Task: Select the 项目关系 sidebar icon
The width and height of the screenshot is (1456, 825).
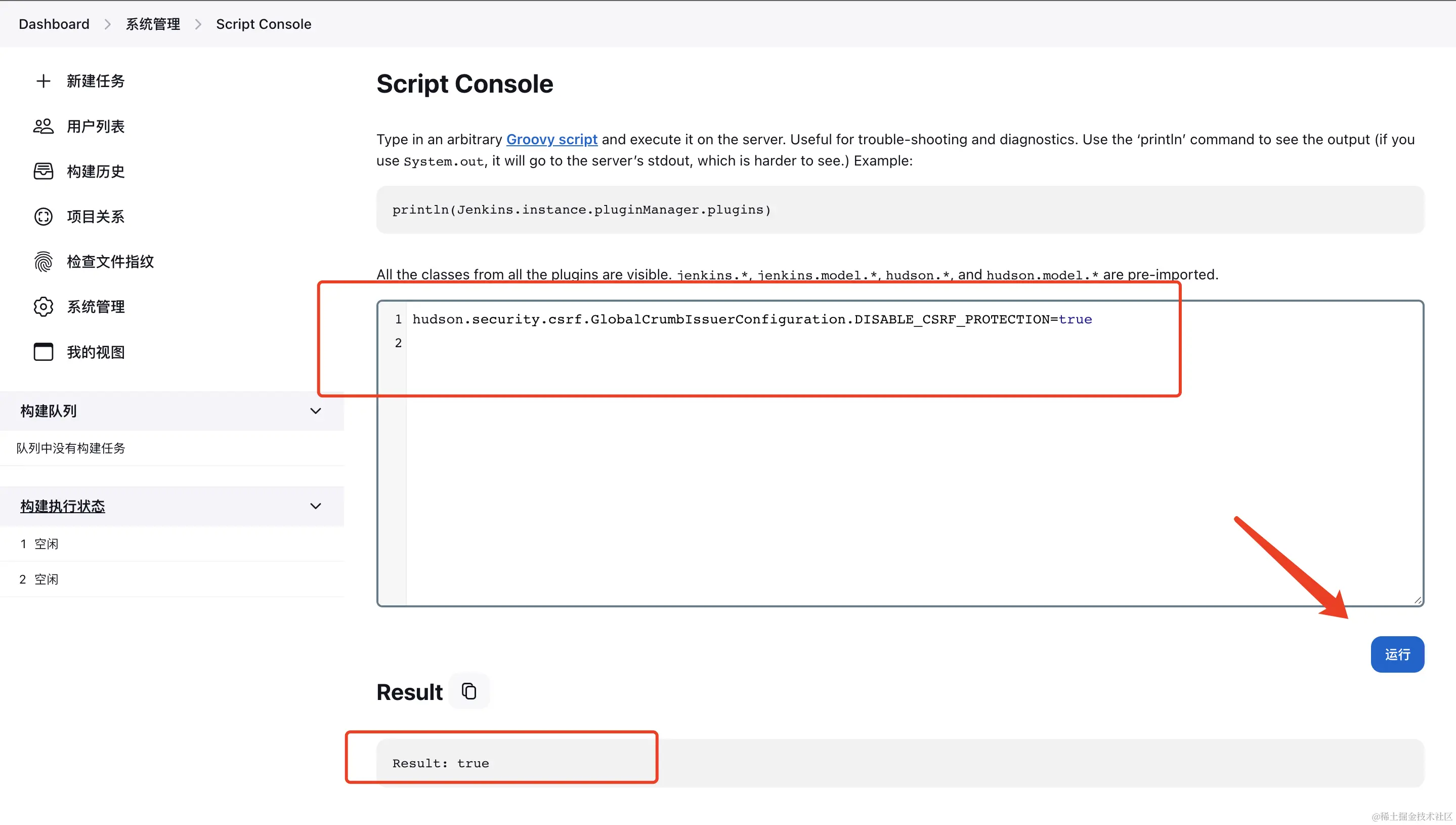Action: (43, 216)
